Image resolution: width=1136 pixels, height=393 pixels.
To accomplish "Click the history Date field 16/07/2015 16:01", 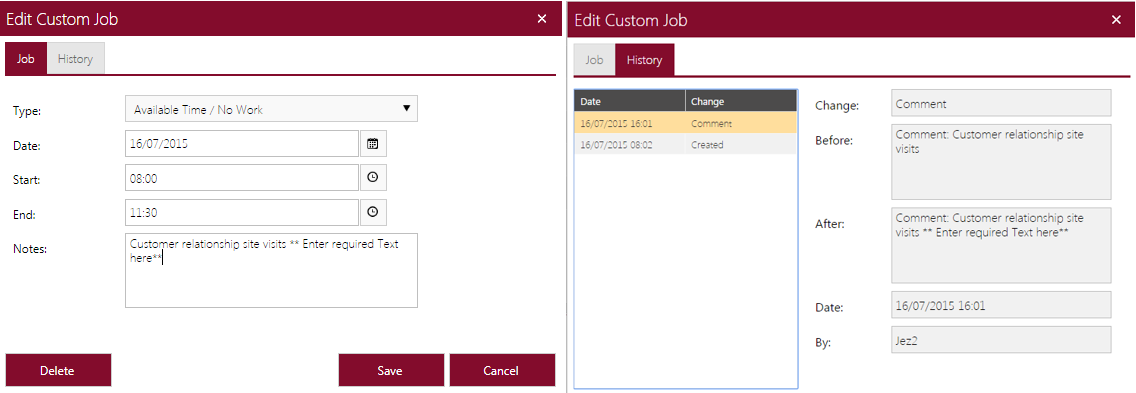I will (1001, 305).
